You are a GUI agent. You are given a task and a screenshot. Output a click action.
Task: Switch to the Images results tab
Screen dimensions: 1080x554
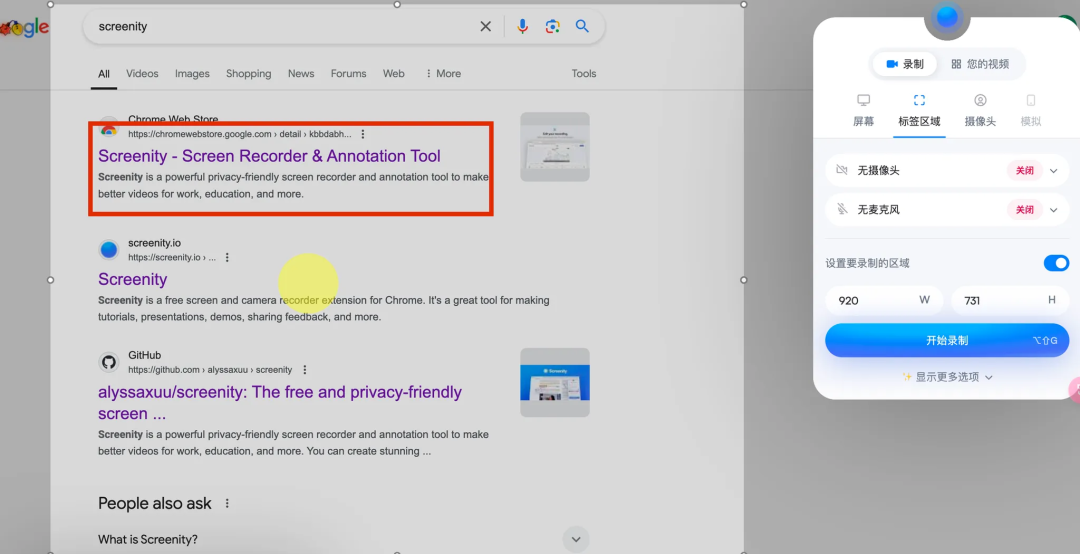[x=192, y=74]
